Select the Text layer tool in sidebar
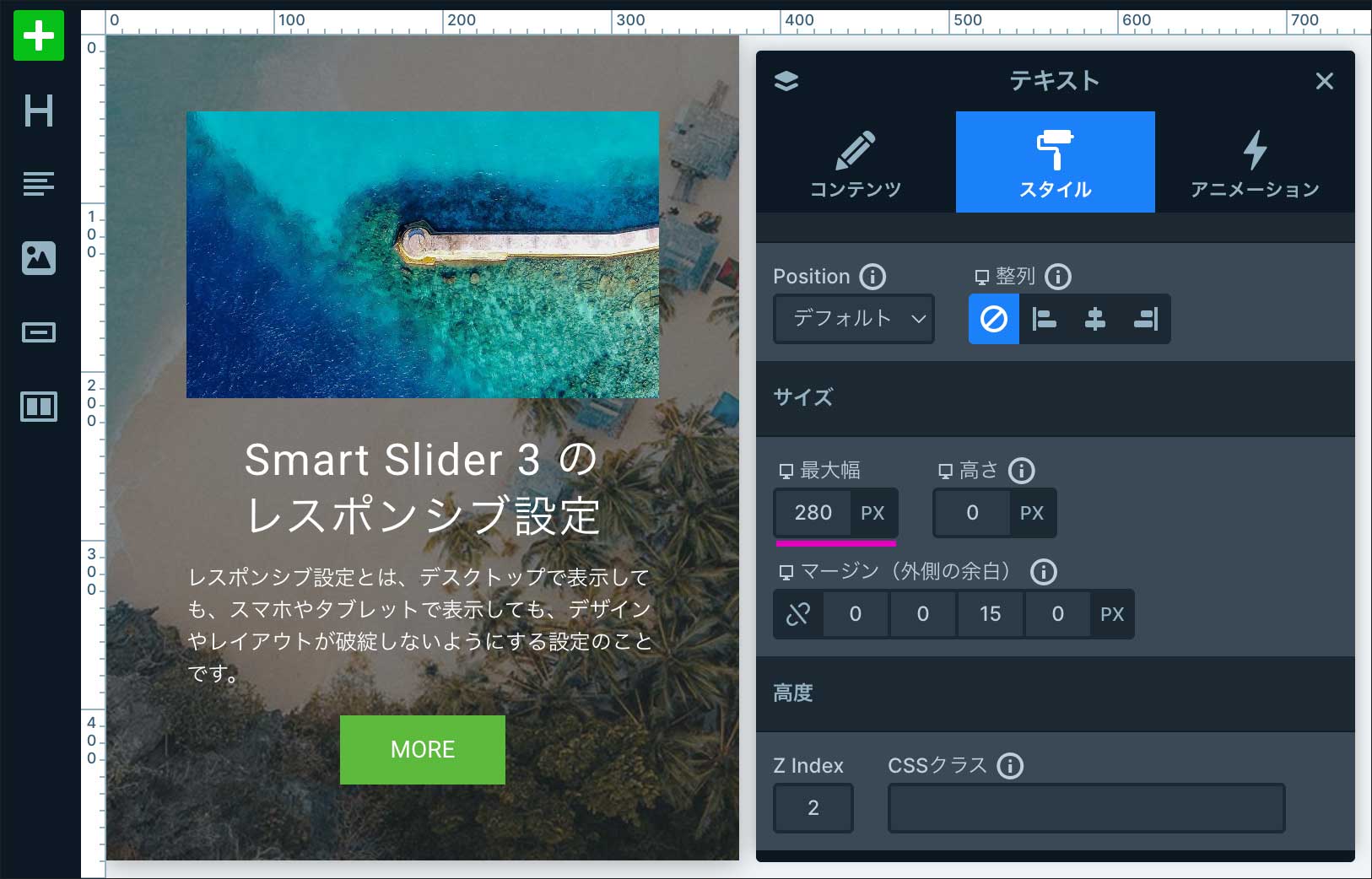The image size is (1372, 879). pos(39,183)
